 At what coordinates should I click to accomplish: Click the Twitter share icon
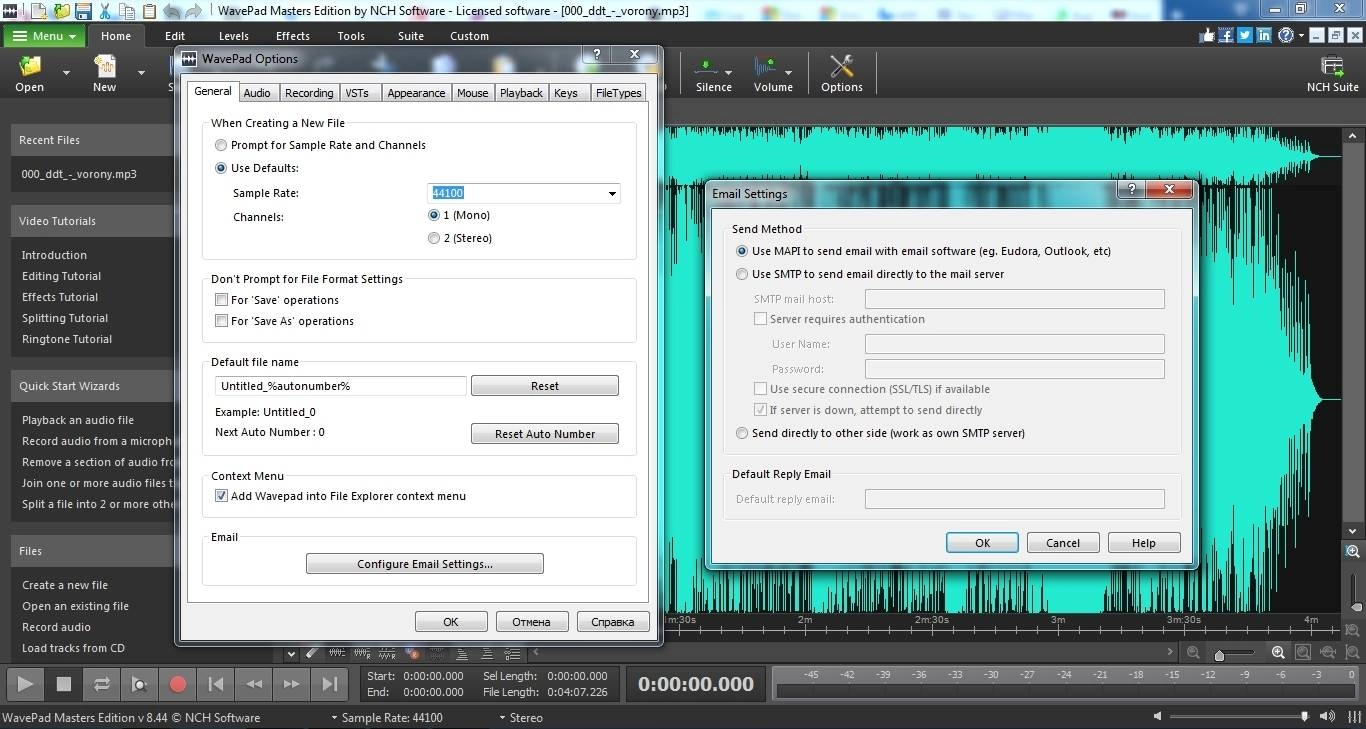click(x=1245, y=35)
